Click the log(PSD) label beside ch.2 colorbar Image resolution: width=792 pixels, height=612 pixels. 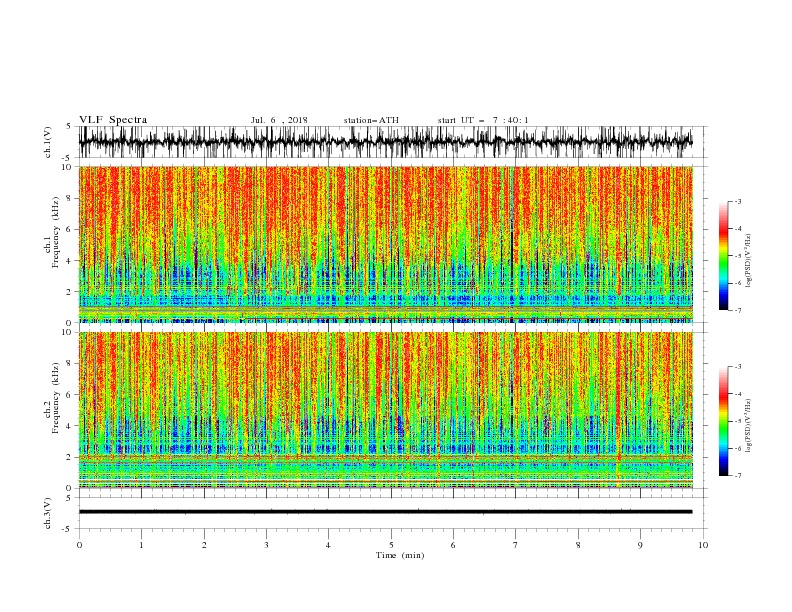pyautogui.click(x=749, y=426)
